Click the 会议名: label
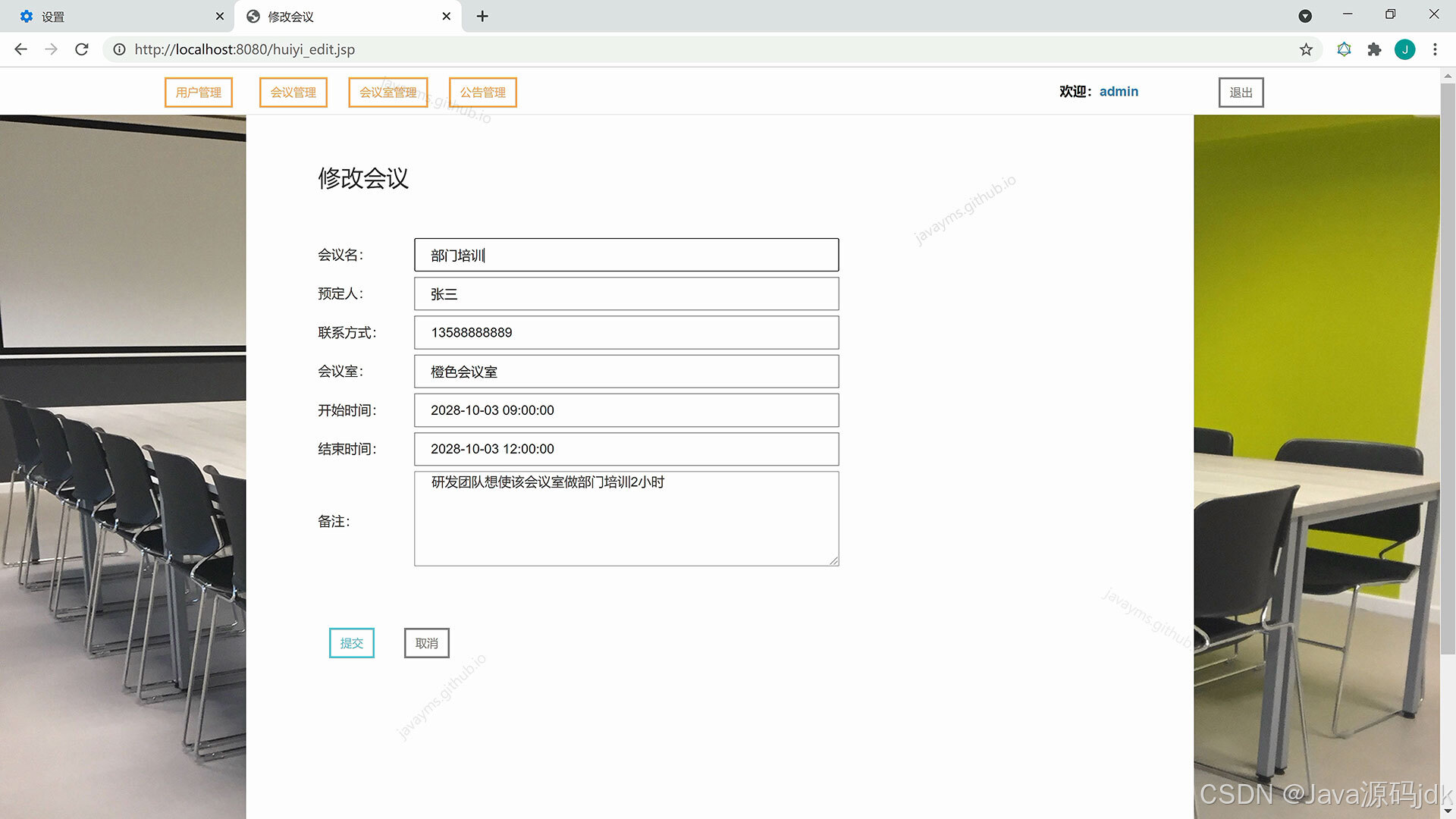The width and height of the screenshot is (1456, 819). (340, 255)
